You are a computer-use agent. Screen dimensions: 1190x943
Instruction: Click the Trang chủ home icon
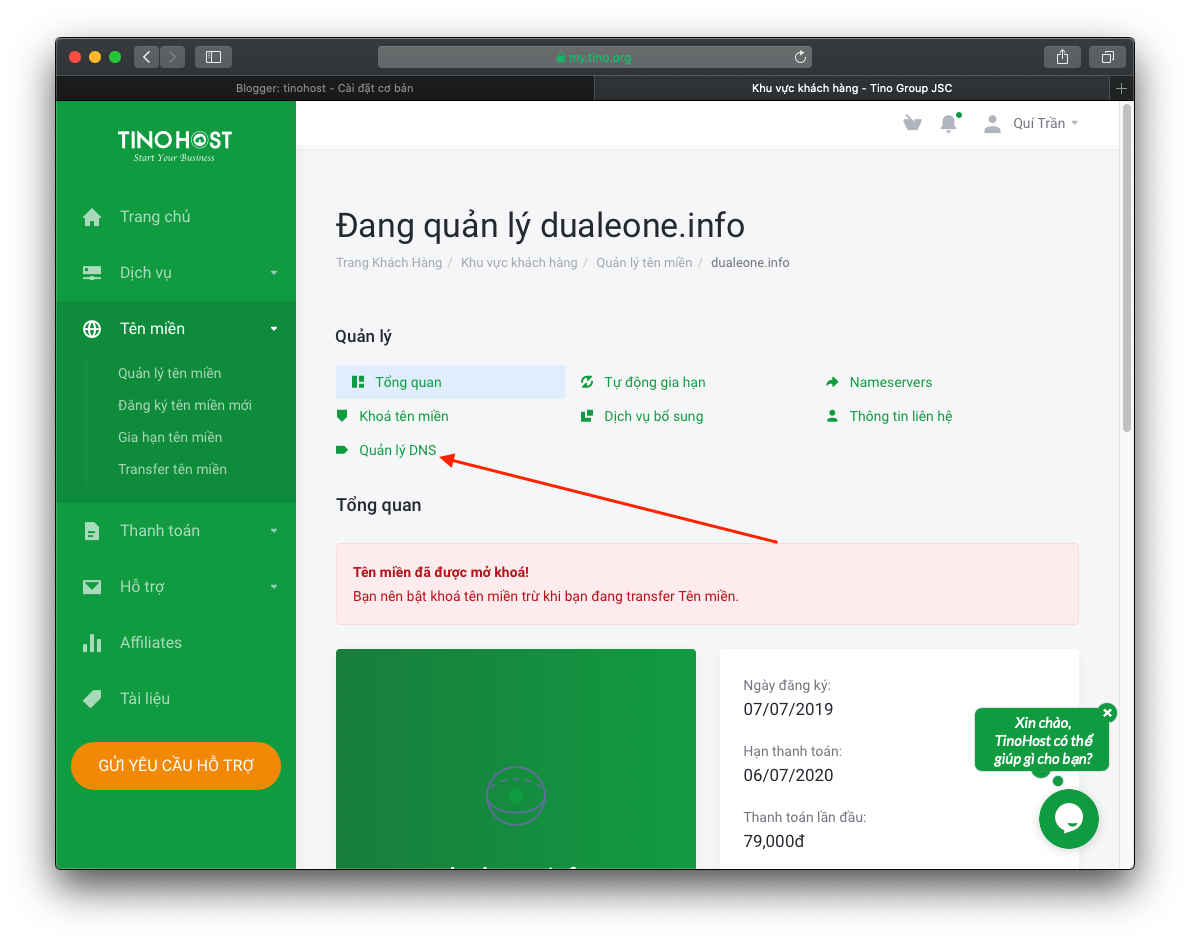tap(92, 217)
